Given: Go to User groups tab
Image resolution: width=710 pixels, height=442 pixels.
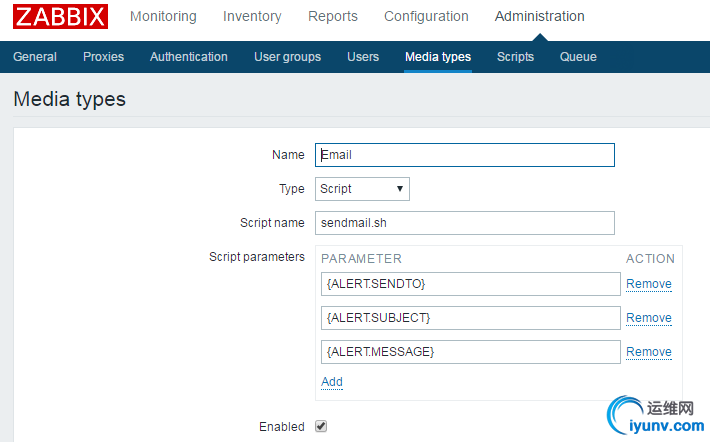Looking at the screenshot, I should point(287,57).
